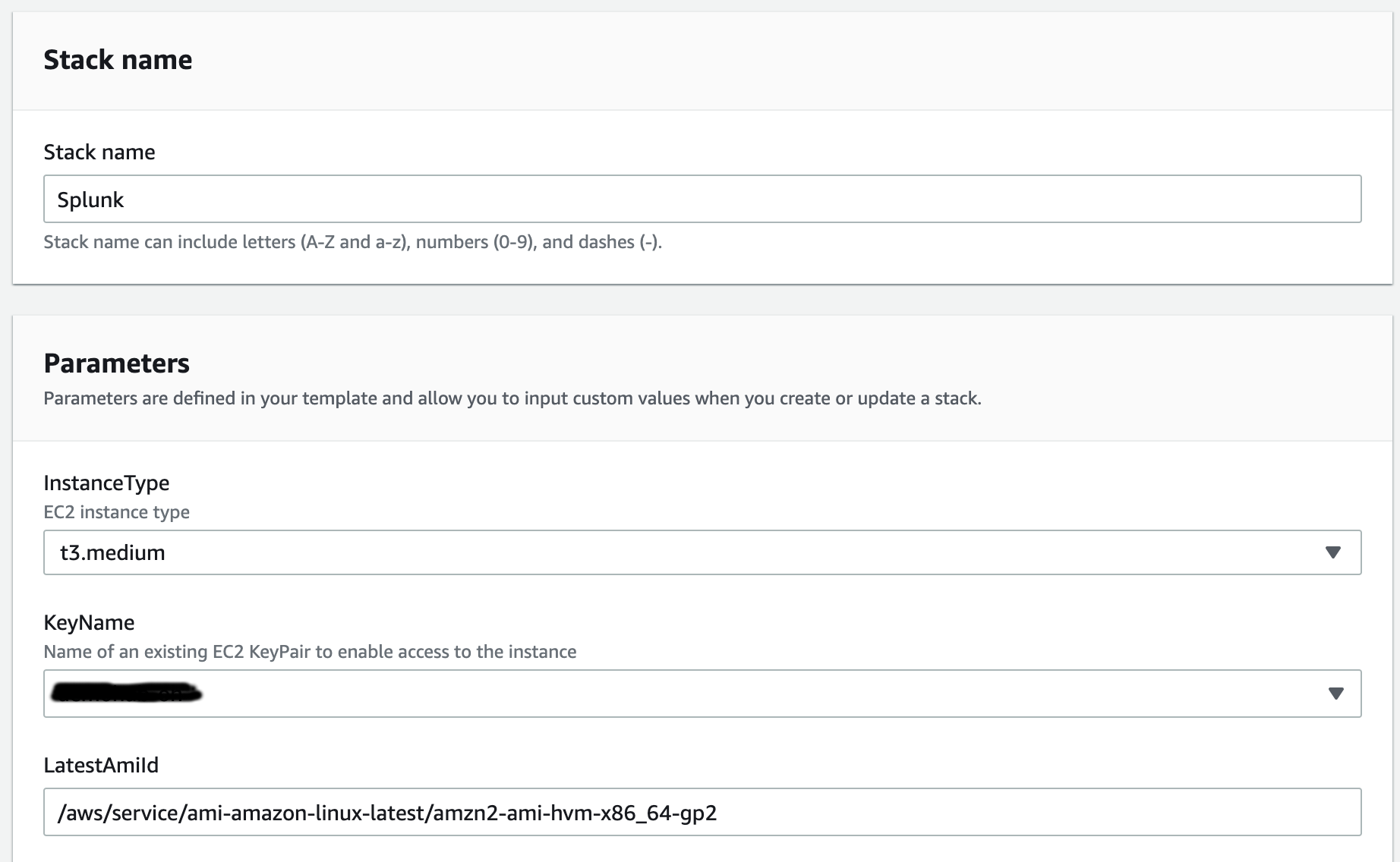Image resolution: width=1400 pixels, height=862 pixels.
Task: Click the InstanceType parameter label
Action: 106,483
